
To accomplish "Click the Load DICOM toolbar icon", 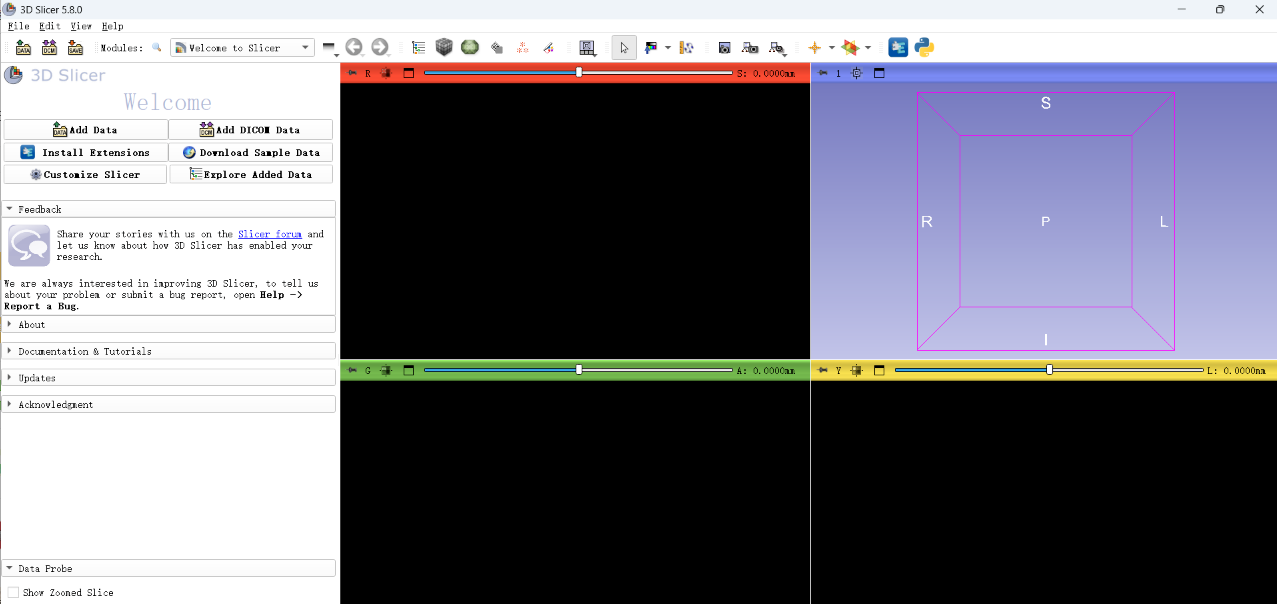I will click(x=49, y=47).
